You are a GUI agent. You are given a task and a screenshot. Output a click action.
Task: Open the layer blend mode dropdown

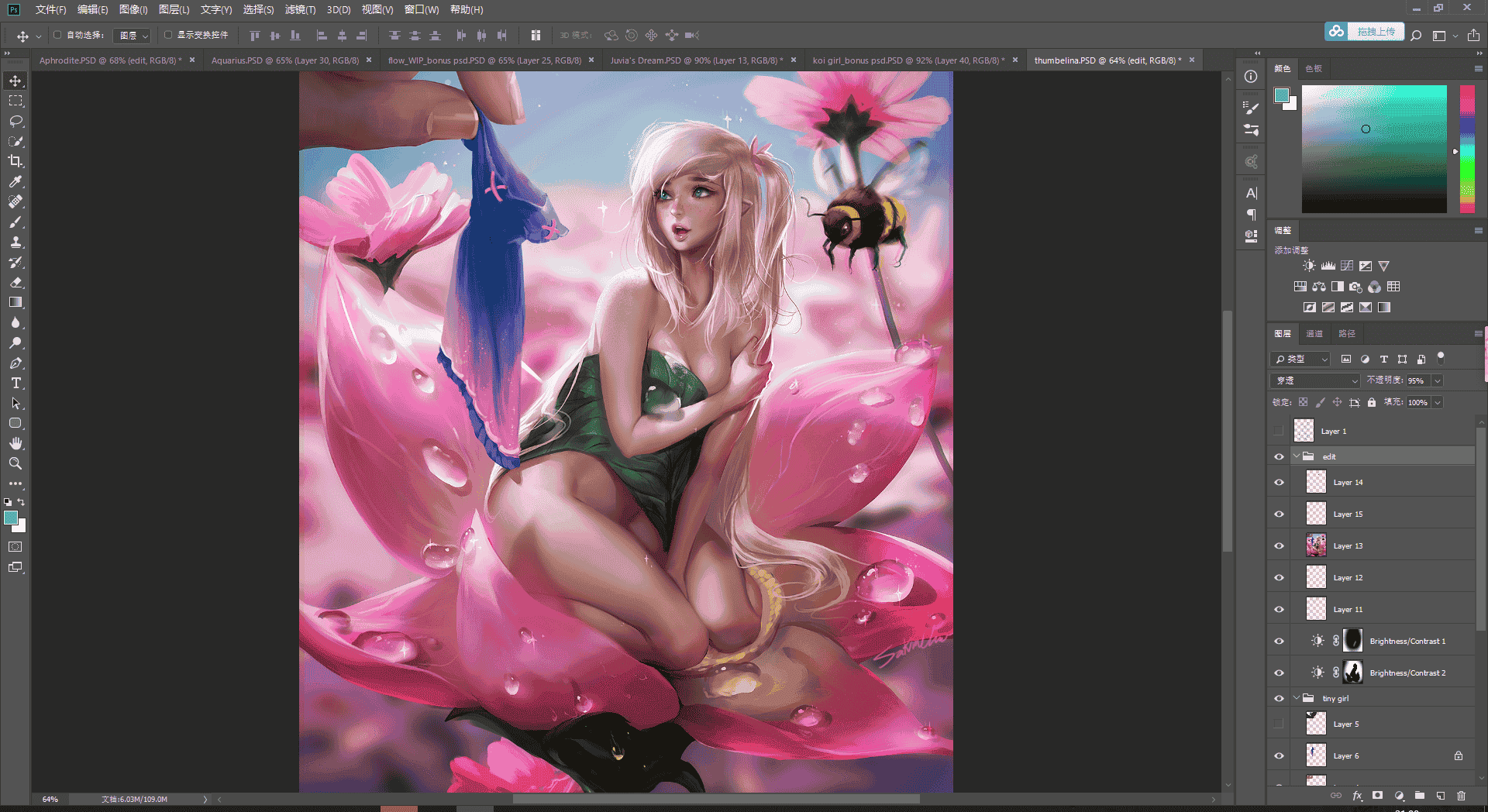point(1316,380)
